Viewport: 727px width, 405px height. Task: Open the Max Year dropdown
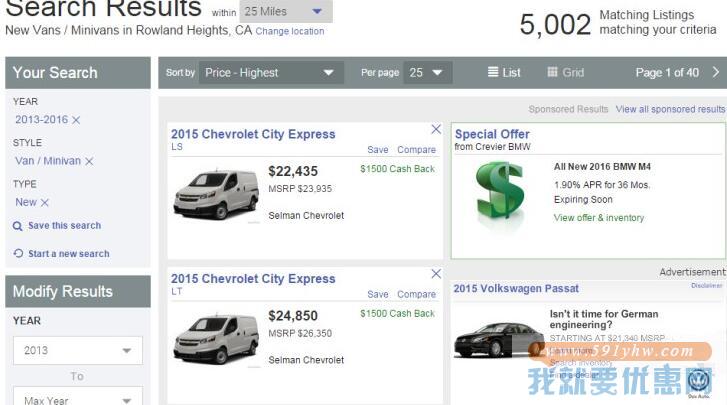78,396
